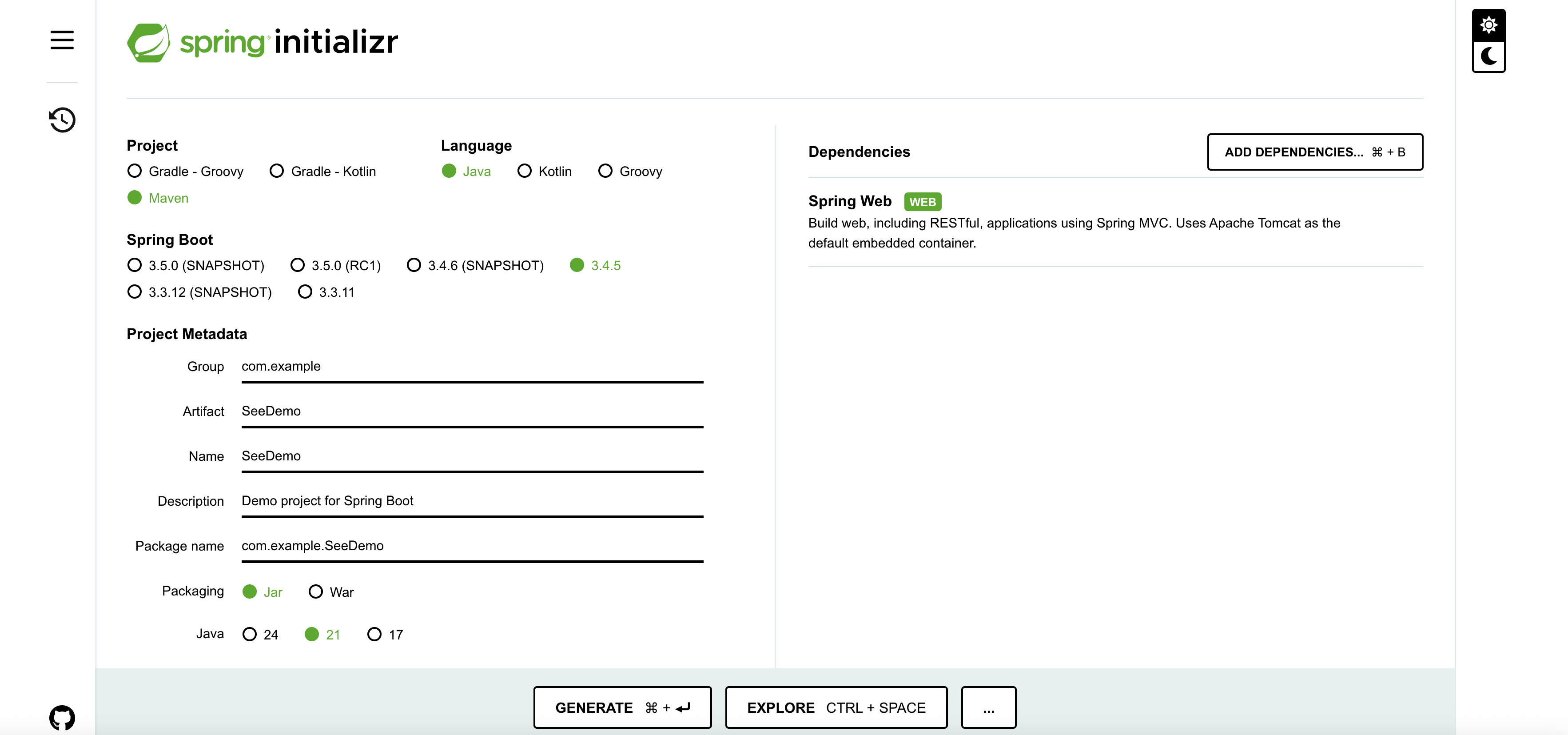Screen dimensions: 1568x735
Task: Select Spring Boot 3.3.11
Action: click(305, 292)
